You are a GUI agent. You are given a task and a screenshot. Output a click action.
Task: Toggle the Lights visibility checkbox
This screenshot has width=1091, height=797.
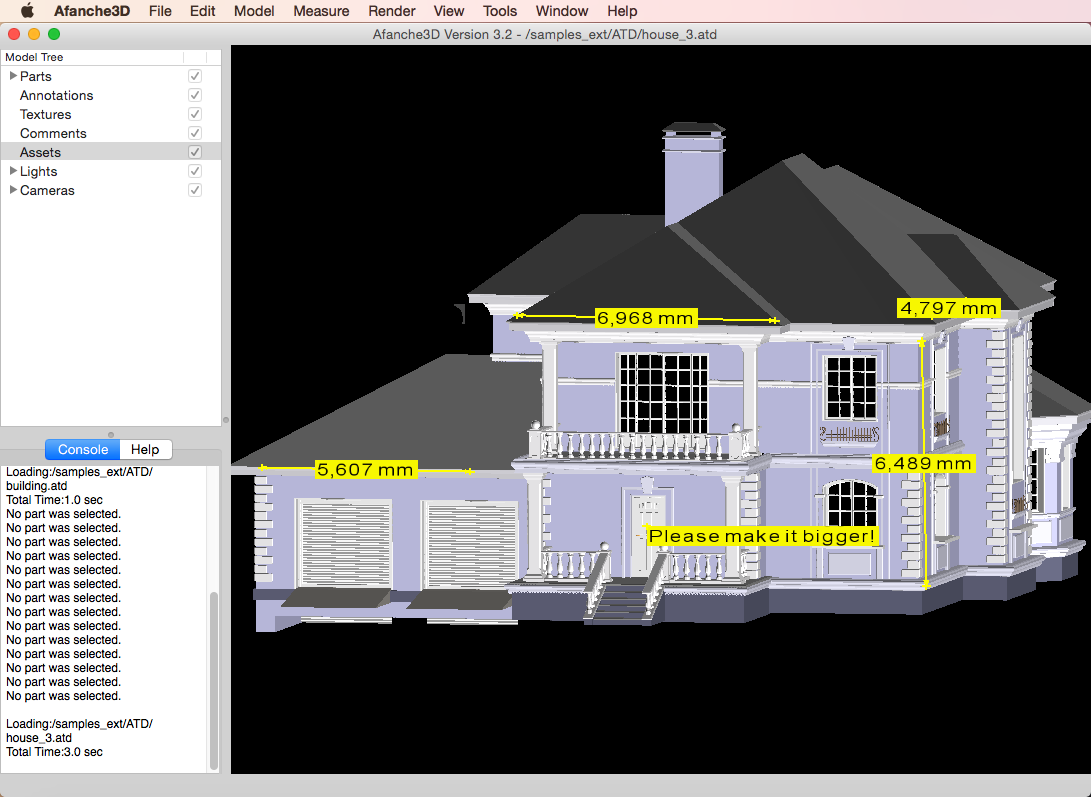195,171
